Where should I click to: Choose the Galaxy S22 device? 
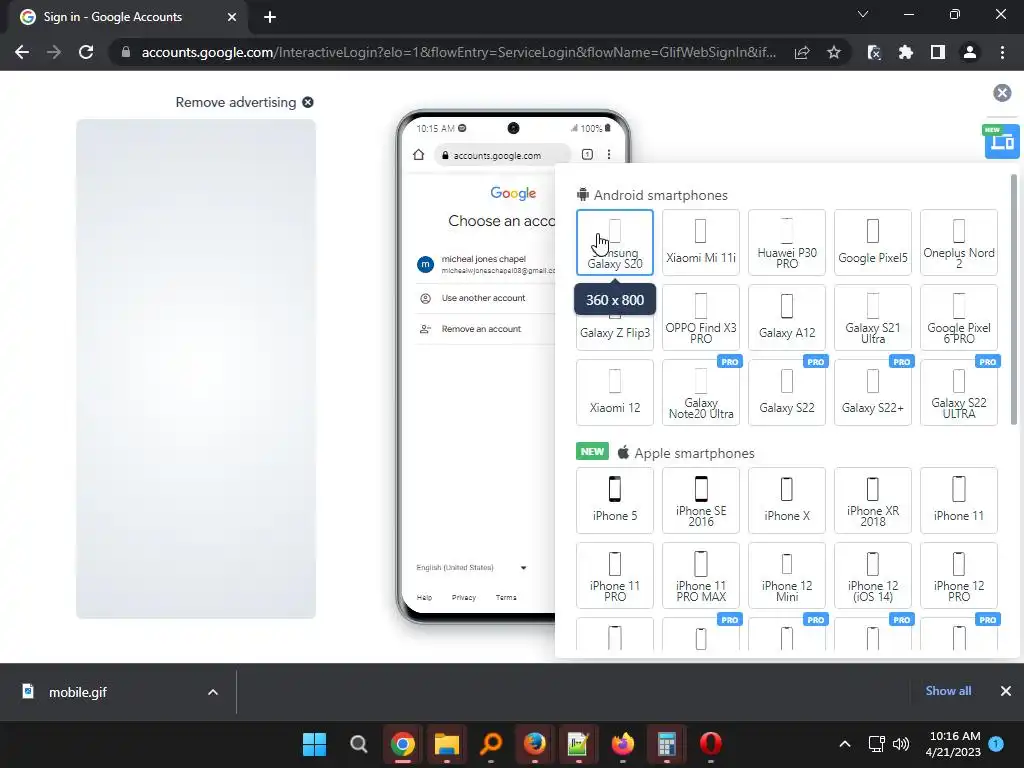[787, 392]
